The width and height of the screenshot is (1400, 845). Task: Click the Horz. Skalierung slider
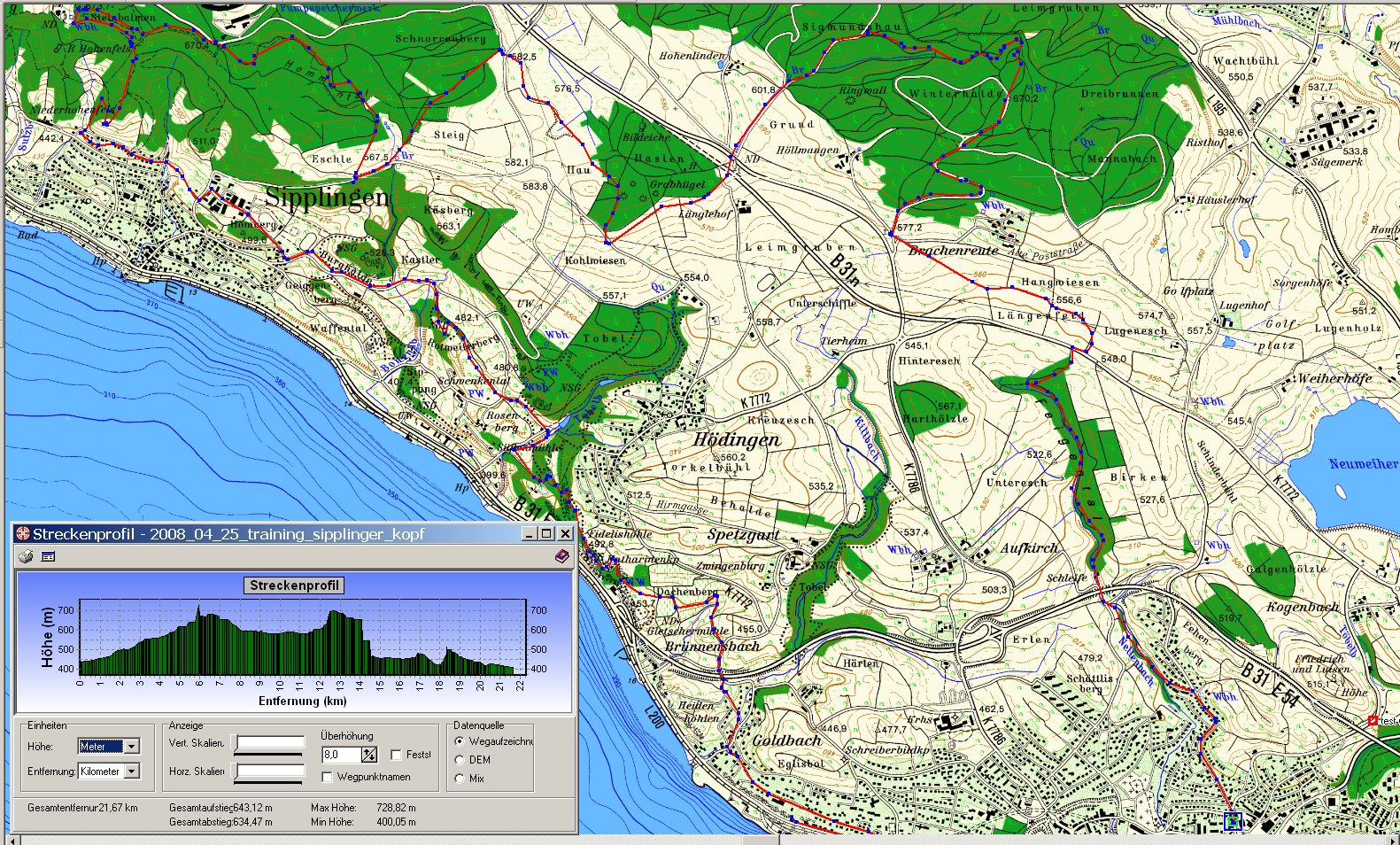269,772
